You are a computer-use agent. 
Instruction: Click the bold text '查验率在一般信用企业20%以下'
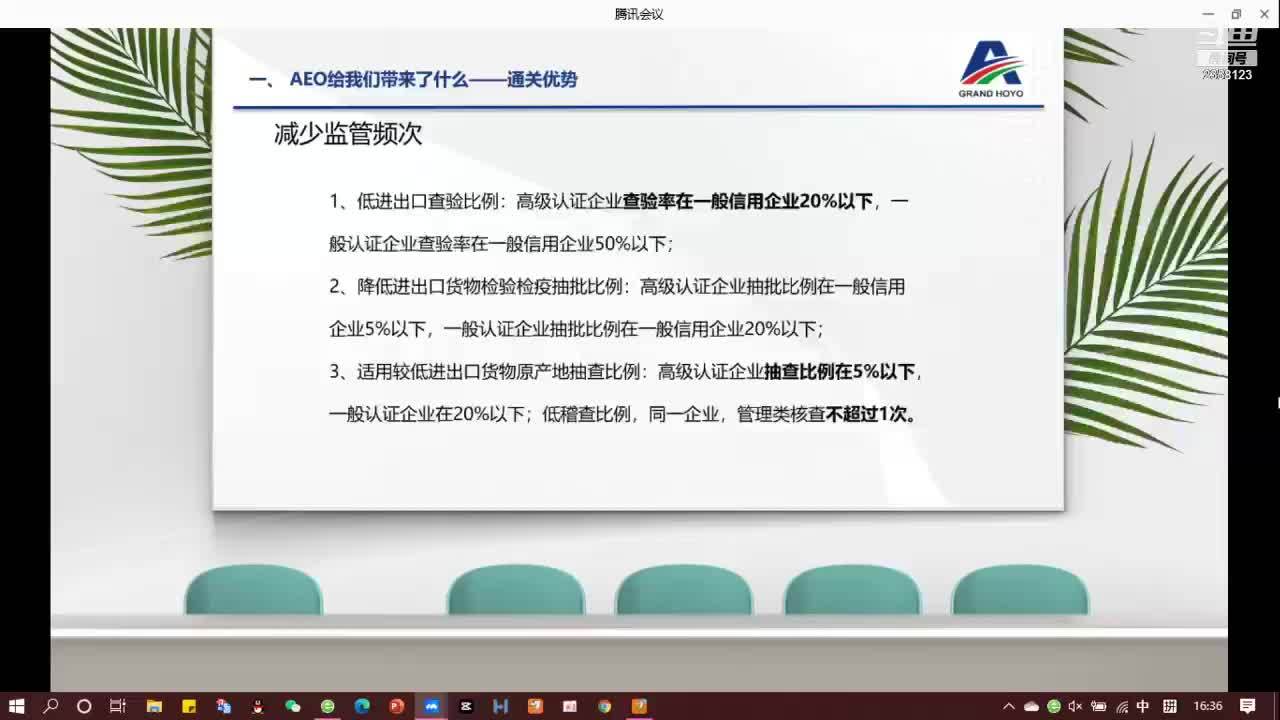point(748,201)
